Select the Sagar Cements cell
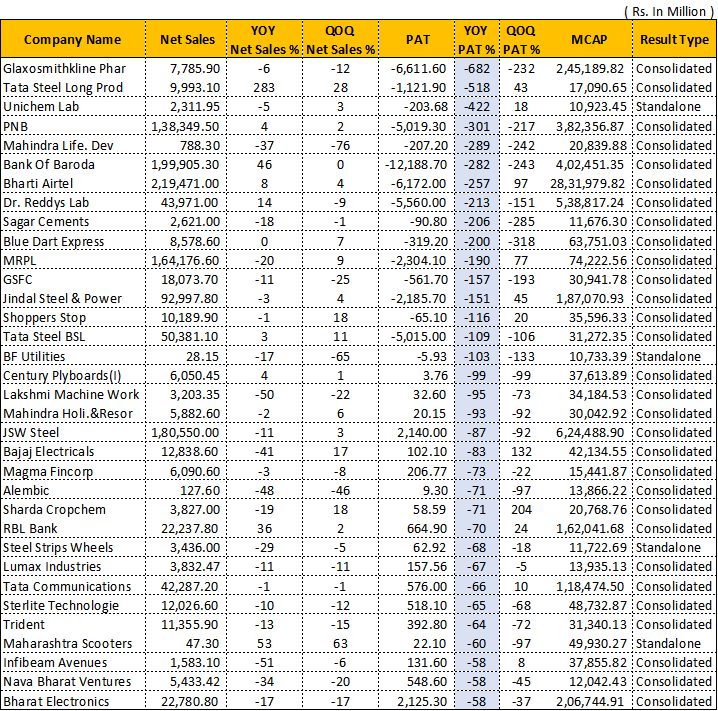This screenshot has width=718, height=711. (x=46, y=222)
